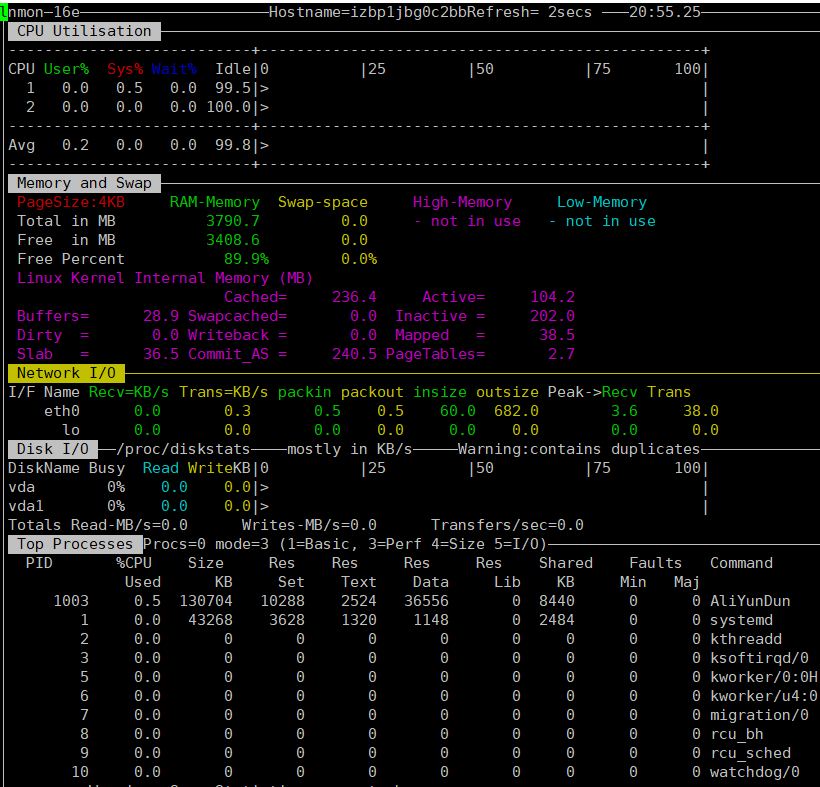The image size is (820, 787).
Task: Click free RAM value 3408.6
Action: pos(233,240)
